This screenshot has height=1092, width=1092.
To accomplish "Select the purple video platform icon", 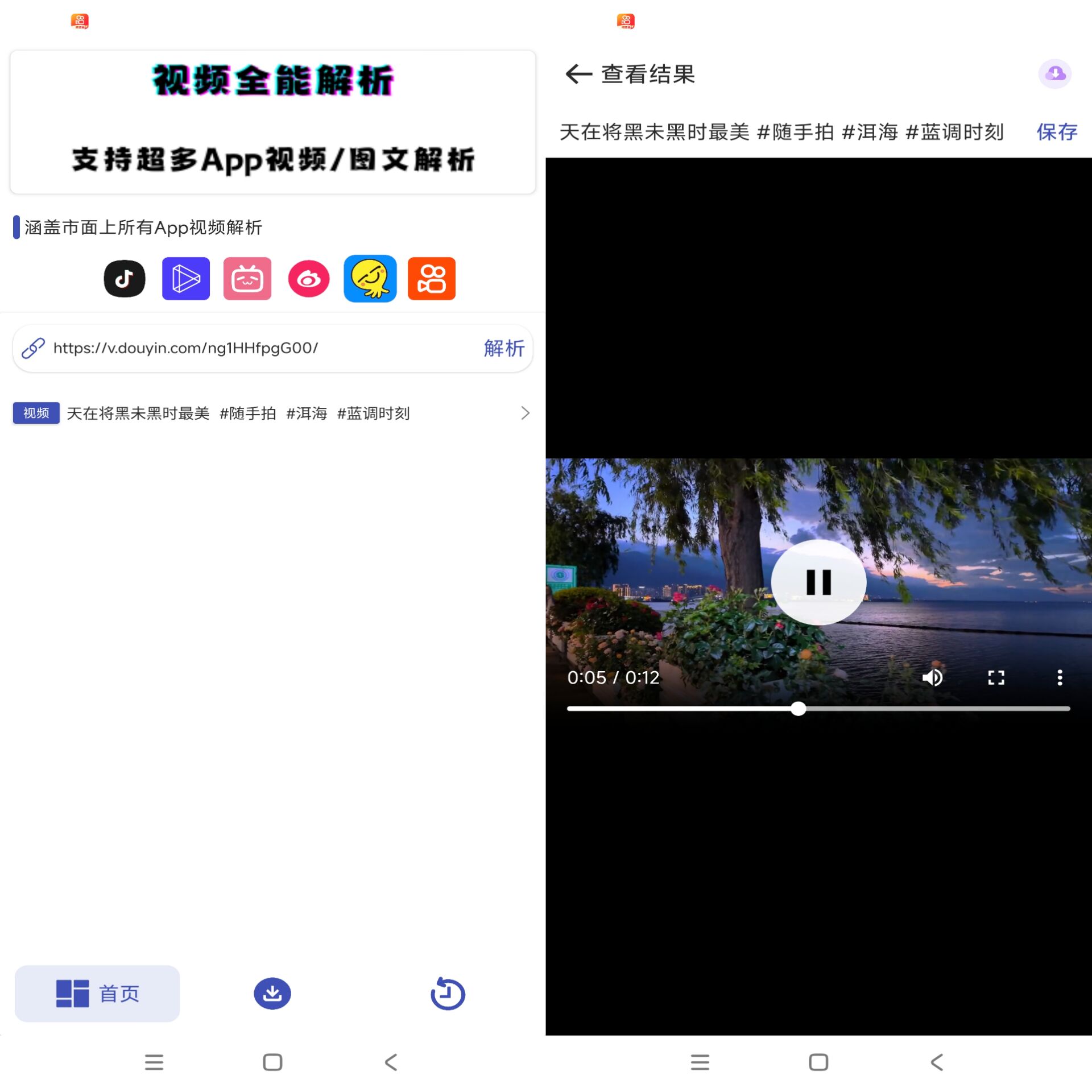I will (x=186, y=279).
